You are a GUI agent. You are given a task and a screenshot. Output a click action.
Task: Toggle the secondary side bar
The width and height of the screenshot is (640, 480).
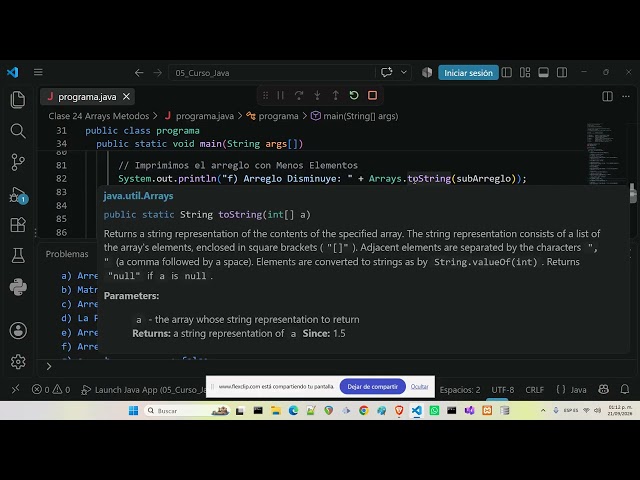562,72
